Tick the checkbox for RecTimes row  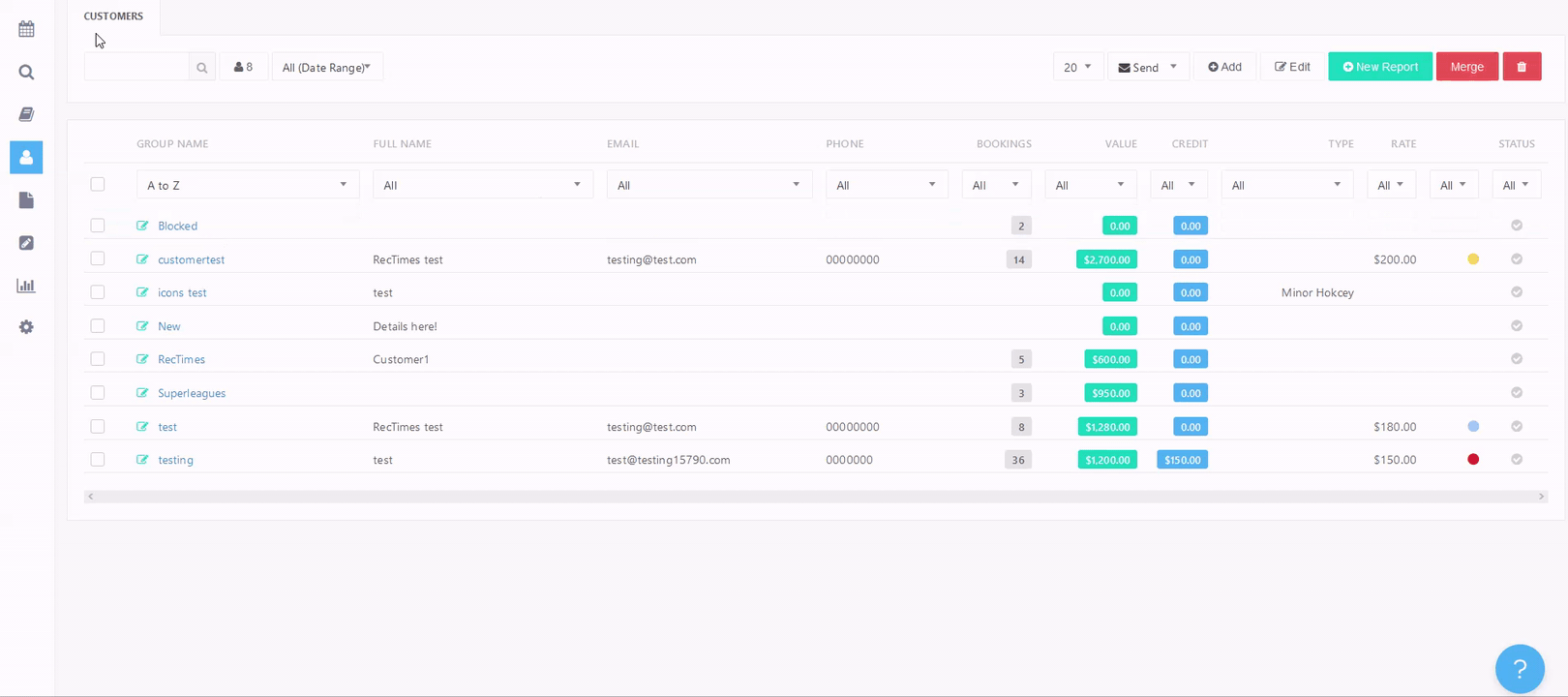coord(98,359)
